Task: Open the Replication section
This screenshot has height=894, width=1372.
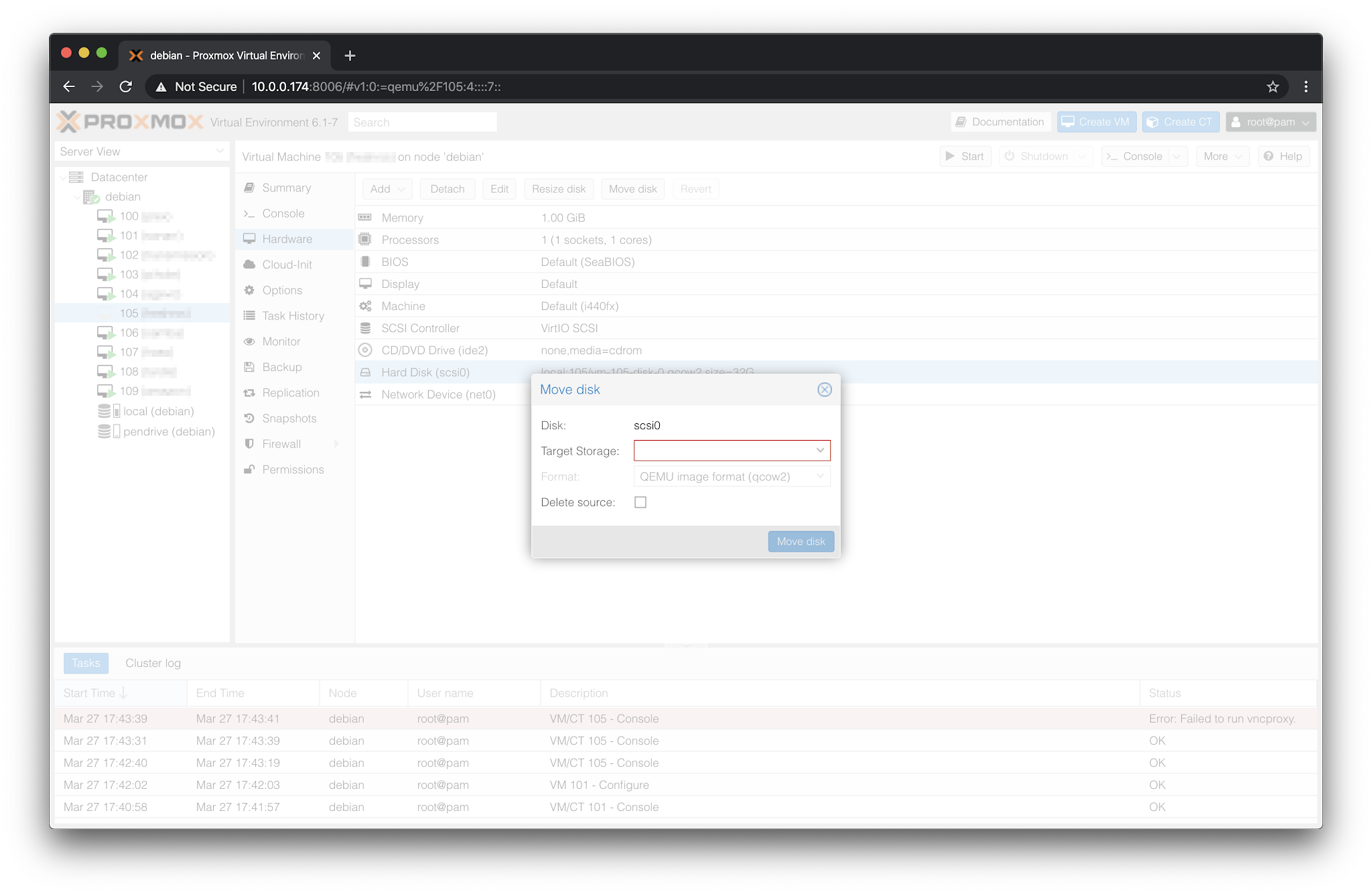Action: [293, 393]
